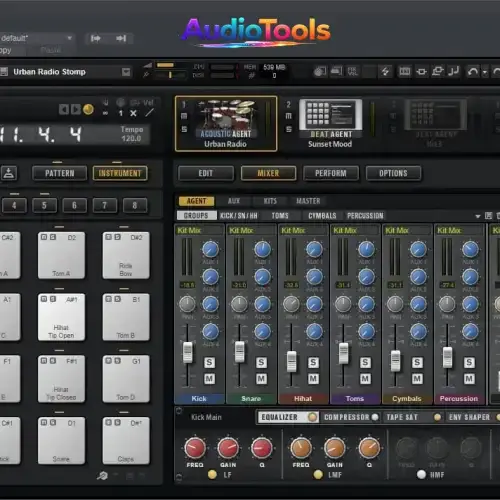Click the play pattern arrow button
Viewport: 500px width, 500px height.
click(76, 109)
